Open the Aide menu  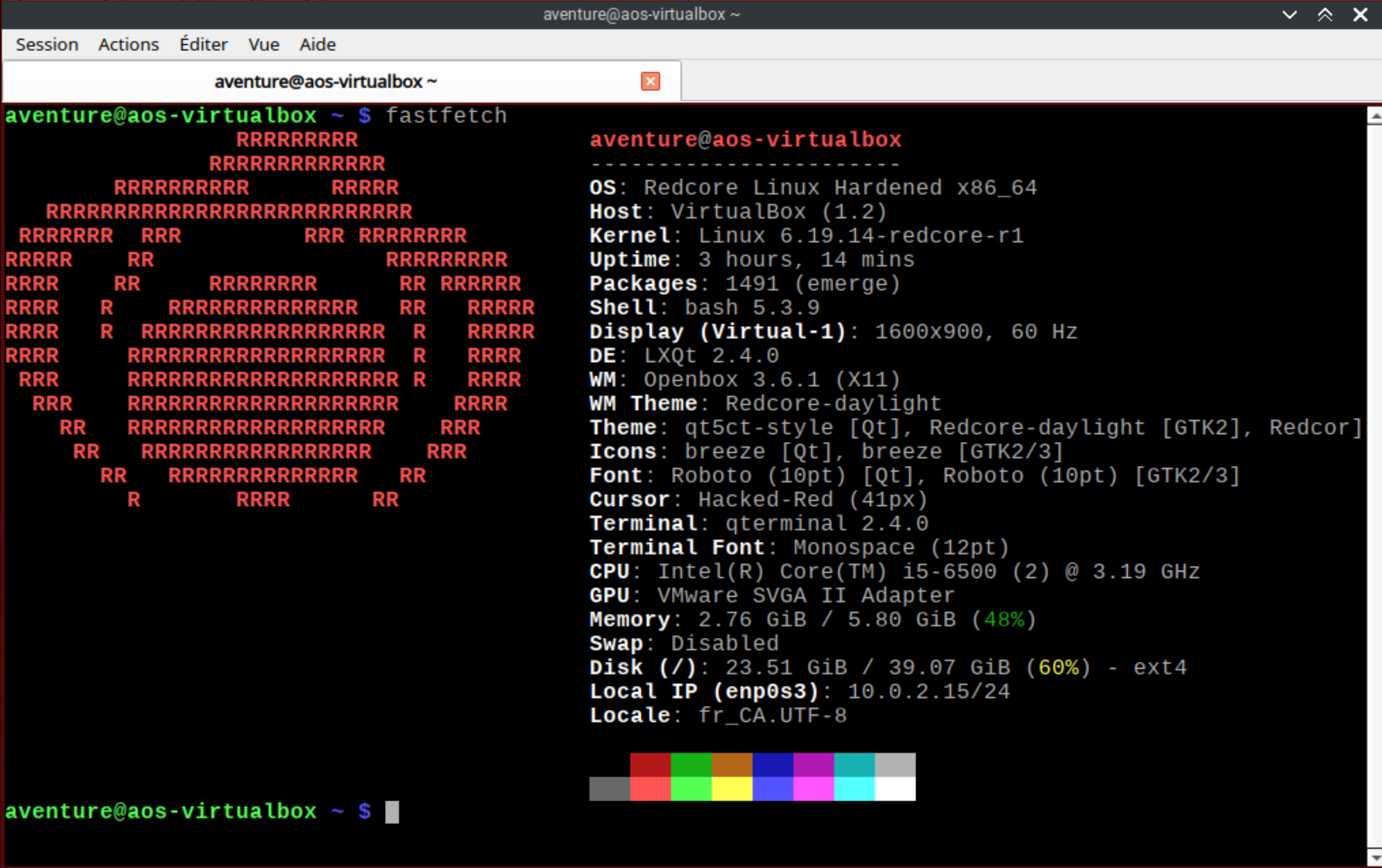tap(317, 44)
